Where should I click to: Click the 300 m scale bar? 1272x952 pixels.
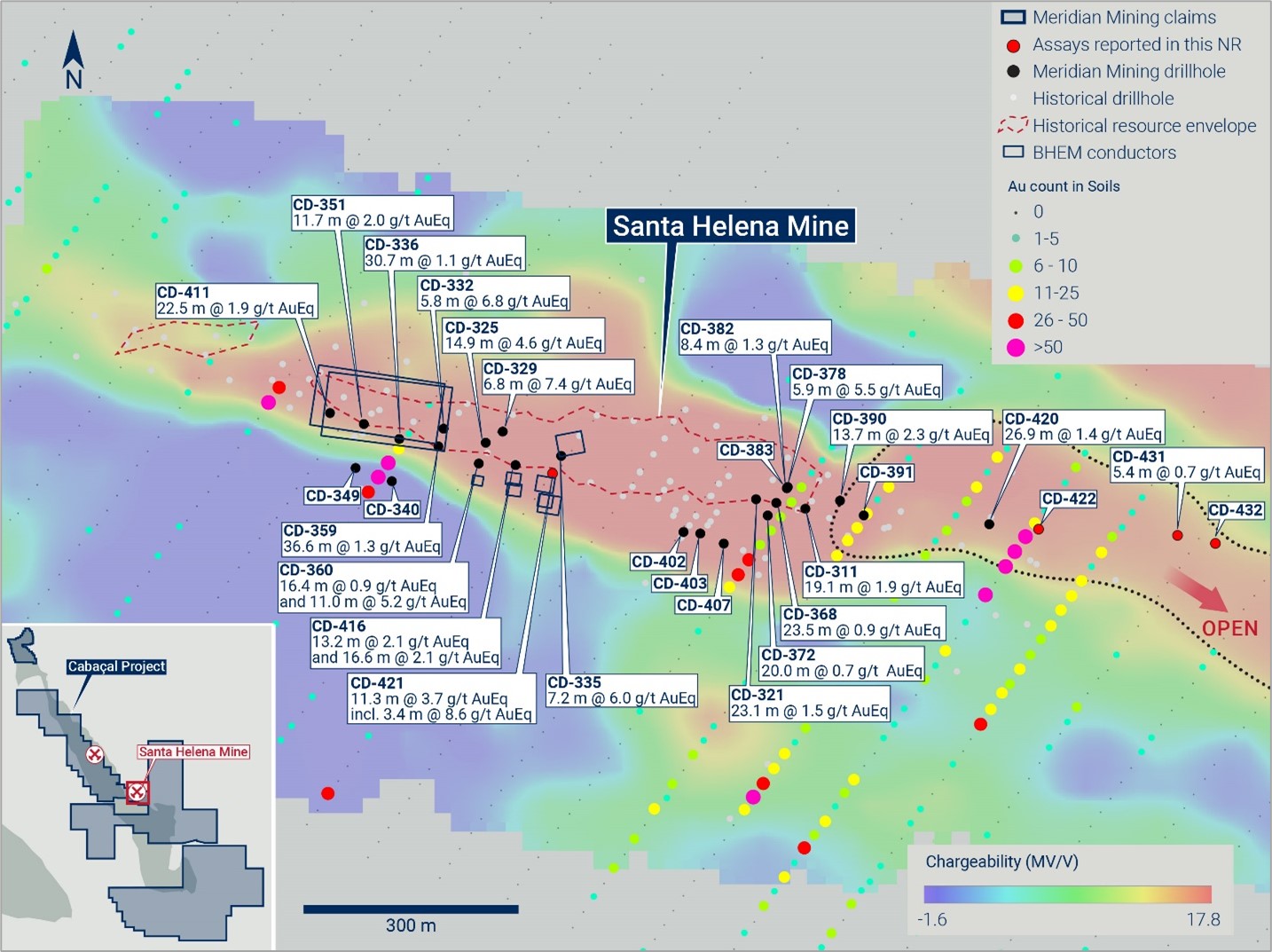pos(411,909)
